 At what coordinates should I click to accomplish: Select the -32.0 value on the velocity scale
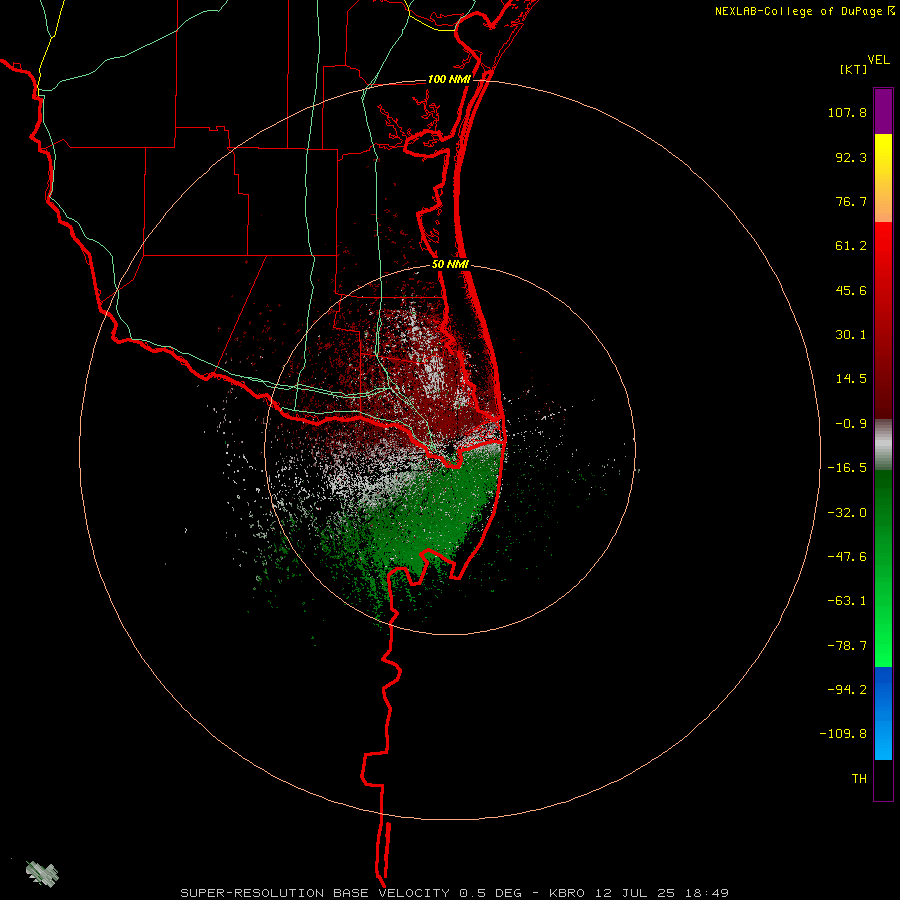coord(847,513)
